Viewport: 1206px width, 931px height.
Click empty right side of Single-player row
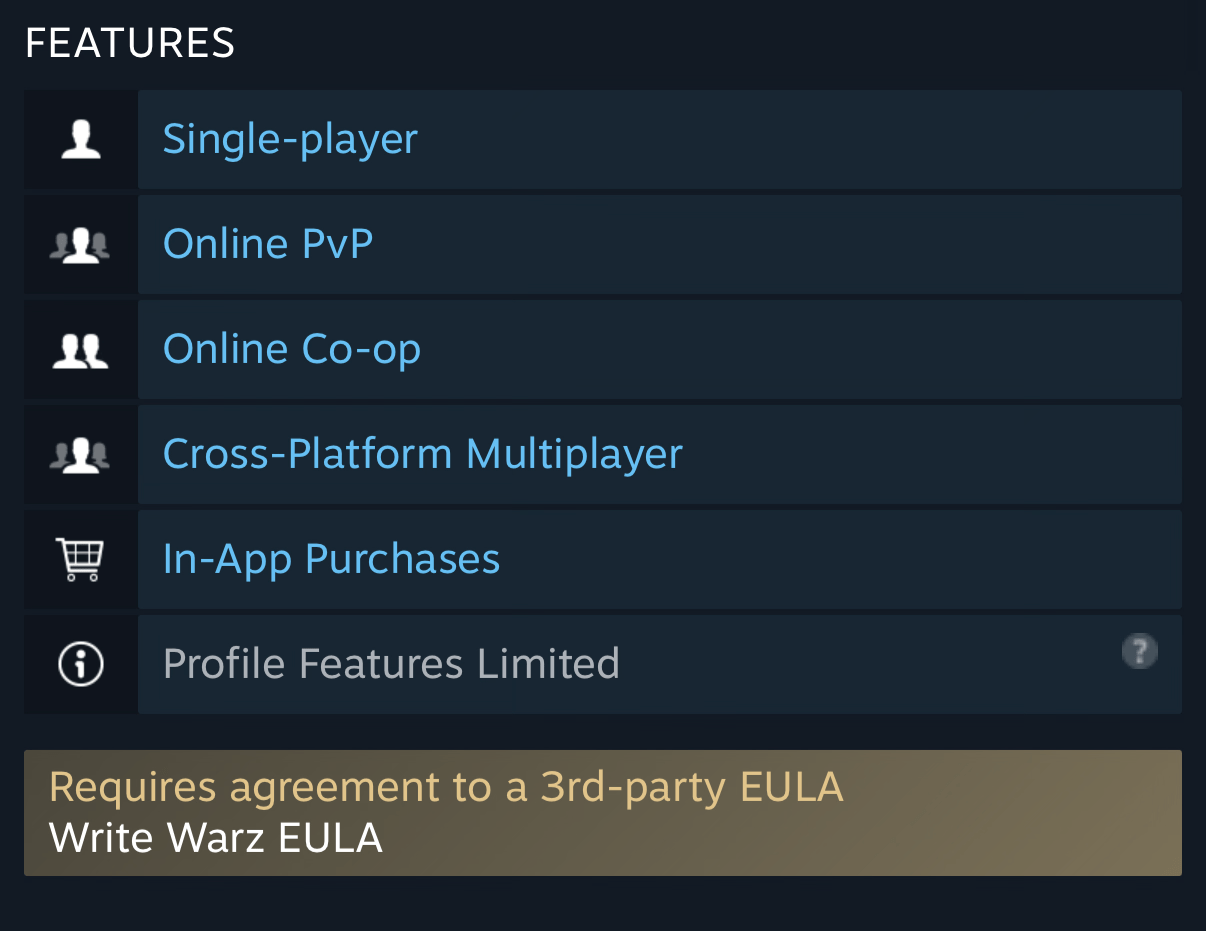tap(900, 140)
